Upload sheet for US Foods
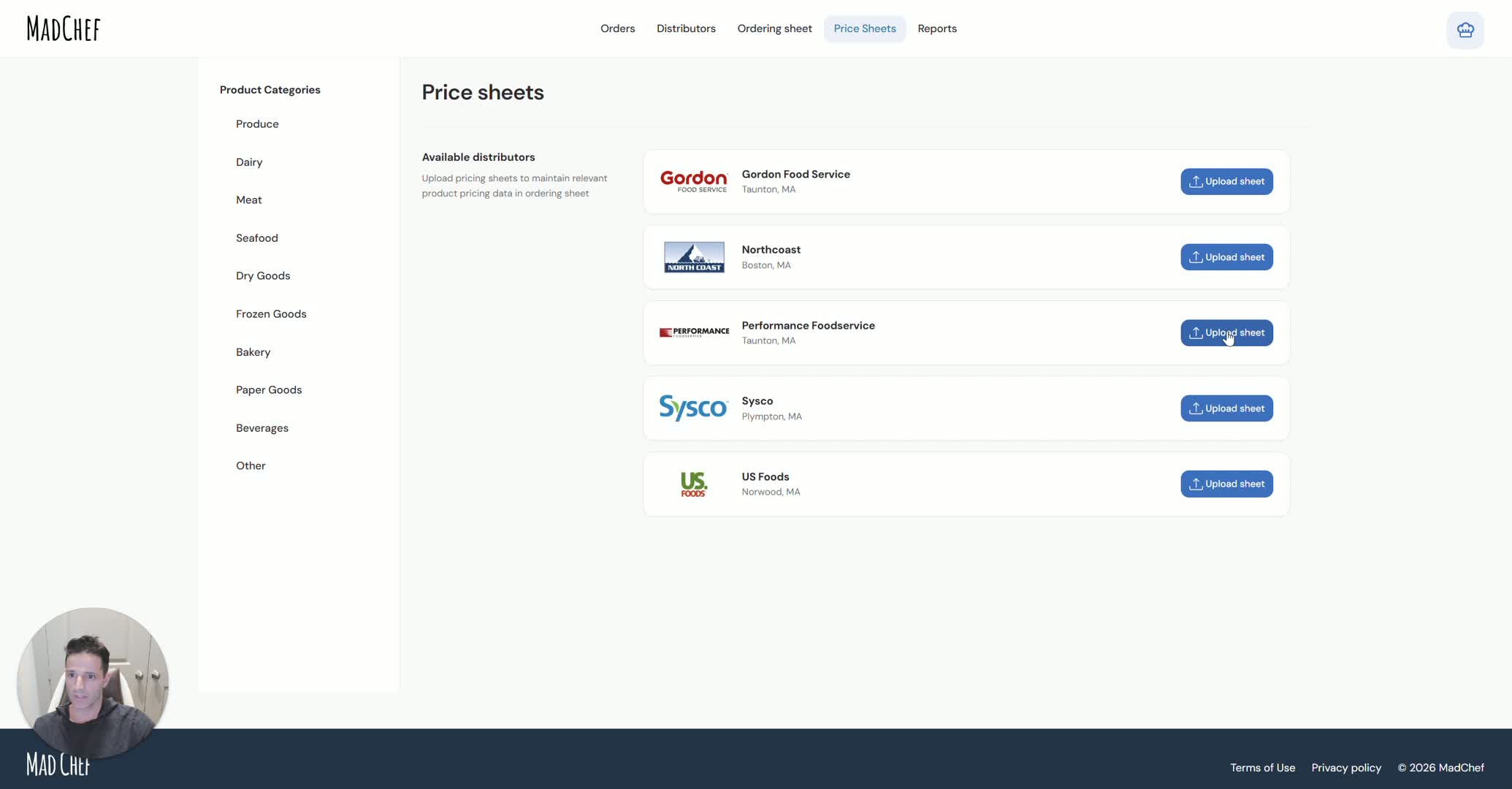Image resolution: width=1512 pixels, height=789 pixels. click(x=1226, y=484)
